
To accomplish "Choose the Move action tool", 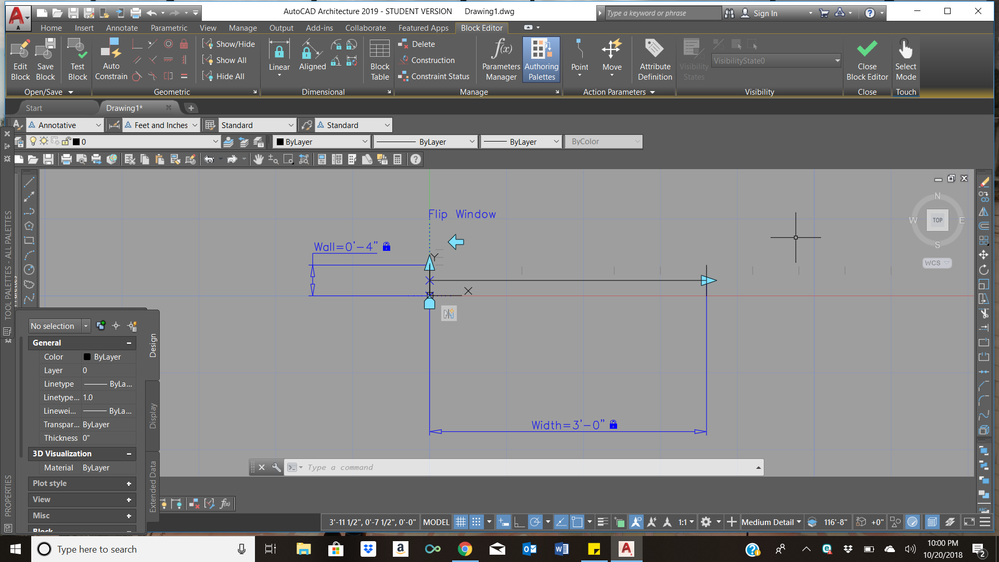I will (612, 57).
